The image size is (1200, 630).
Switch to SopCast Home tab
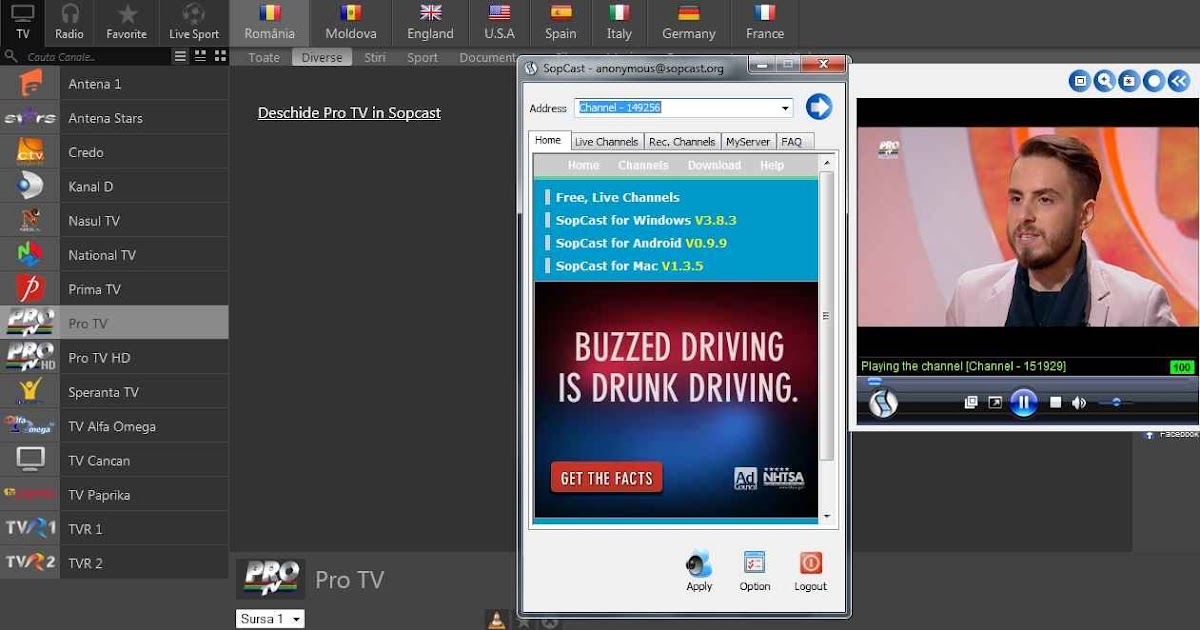tap(548, 141)
